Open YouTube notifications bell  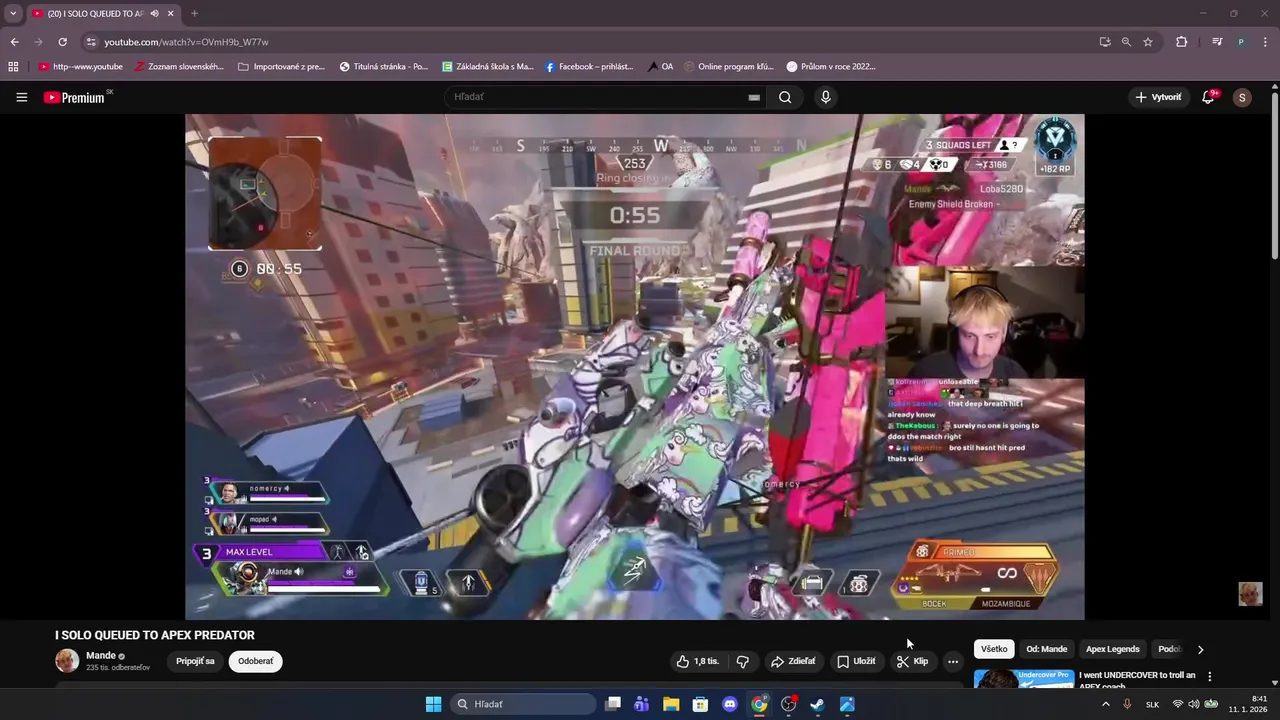tap(1208, 97)
